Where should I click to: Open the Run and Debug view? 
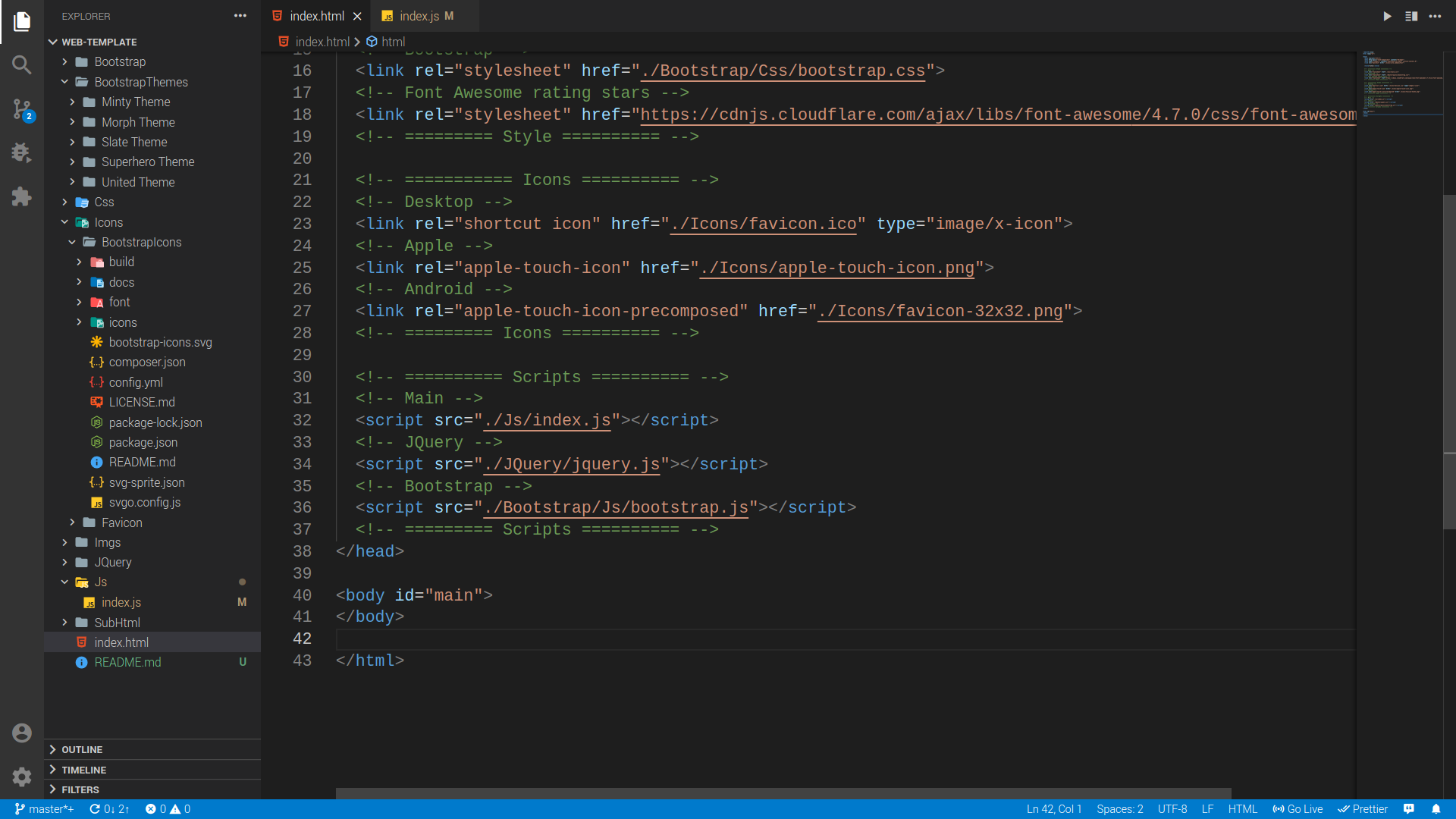coord(21,152)
